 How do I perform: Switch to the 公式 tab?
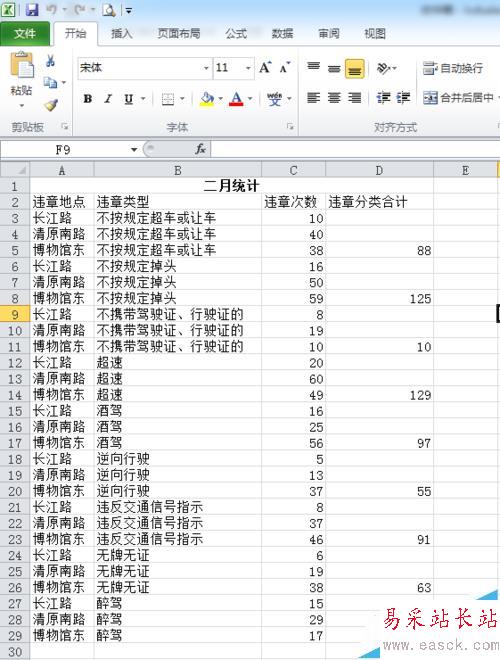click(x=236, y=34)
